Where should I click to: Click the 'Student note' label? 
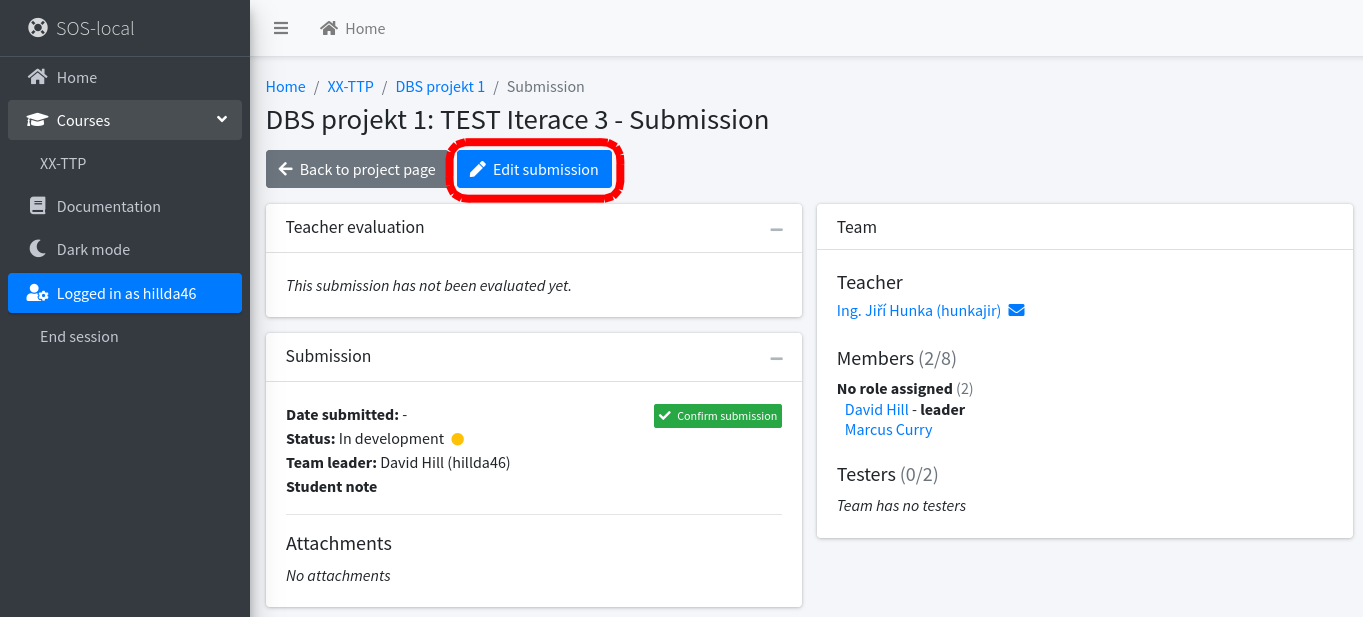coord(332,487)
